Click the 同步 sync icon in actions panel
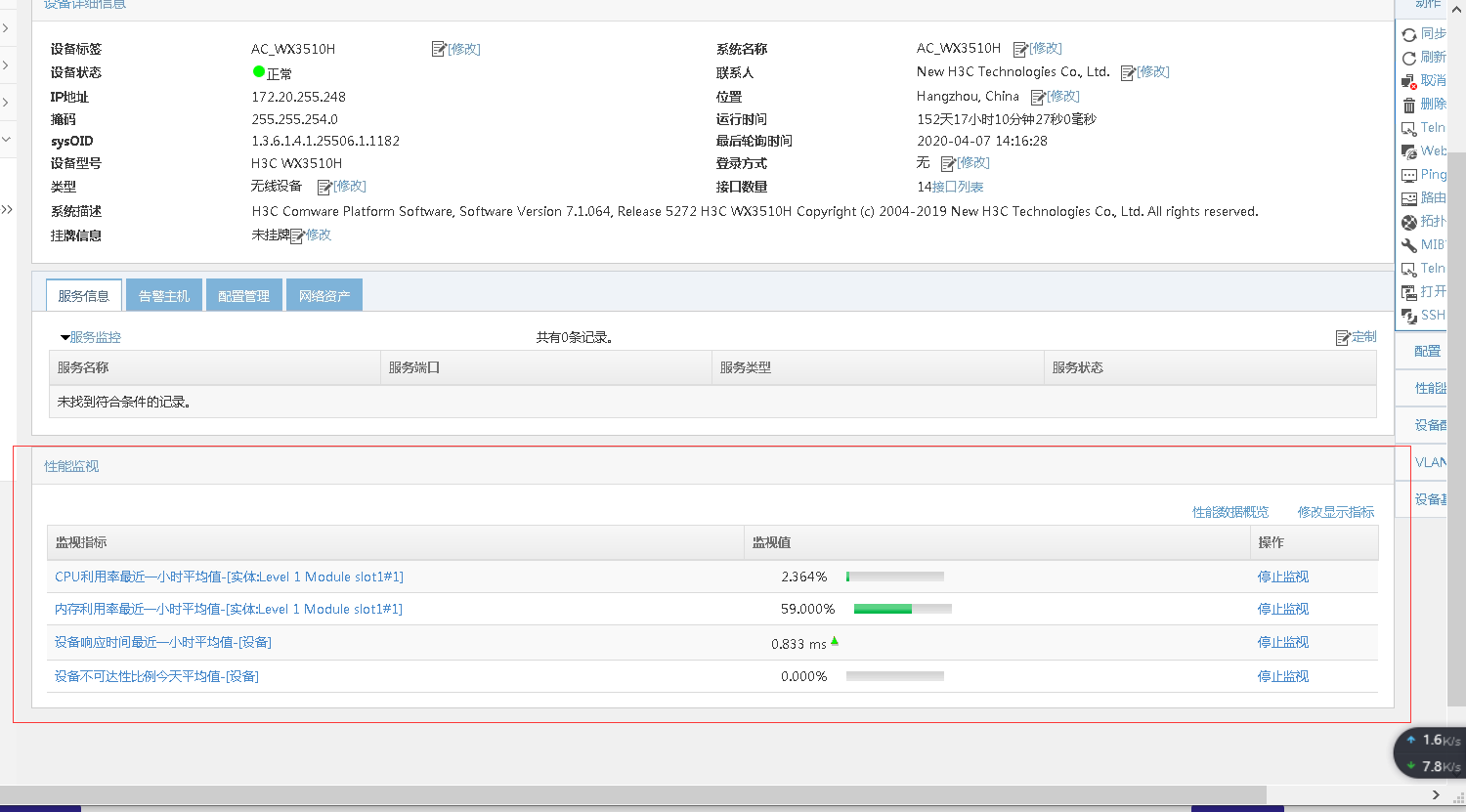Screen dimensions: 1466x812 pos(1409,34)
